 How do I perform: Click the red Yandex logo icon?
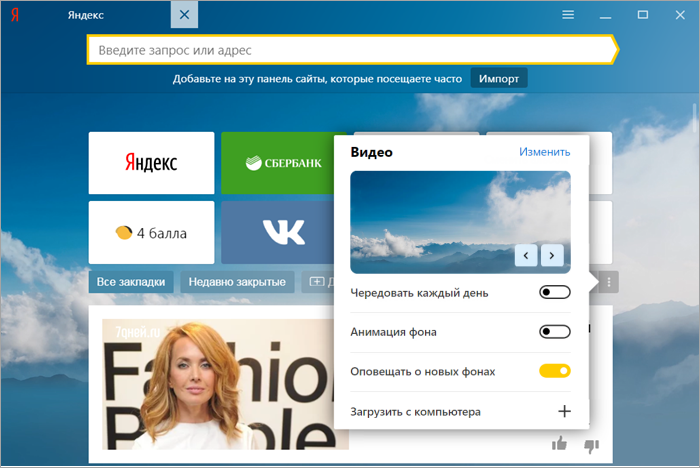click(15, 15)
